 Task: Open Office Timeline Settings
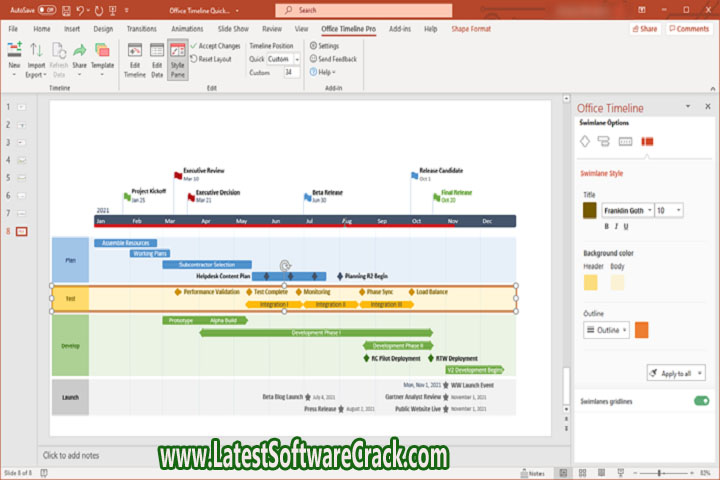[324, 46]
